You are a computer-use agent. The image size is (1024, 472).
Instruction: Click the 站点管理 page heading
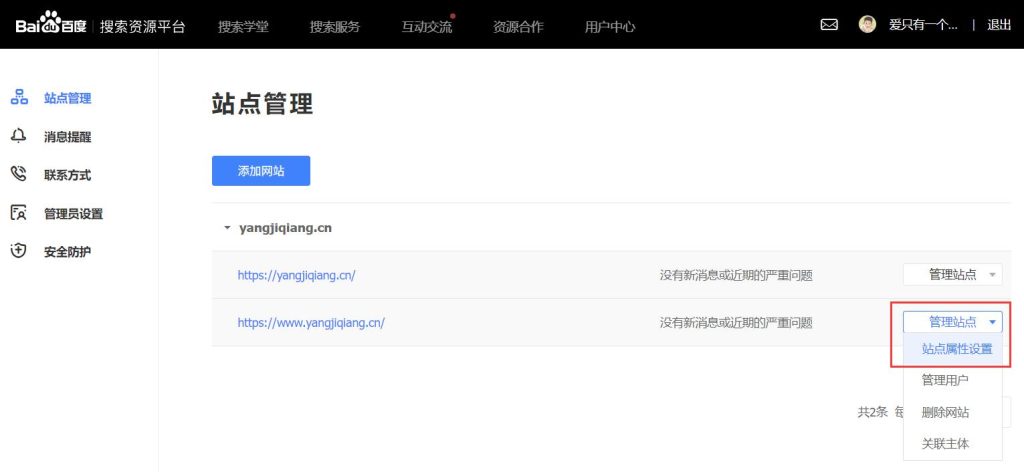tap(263, 104)
